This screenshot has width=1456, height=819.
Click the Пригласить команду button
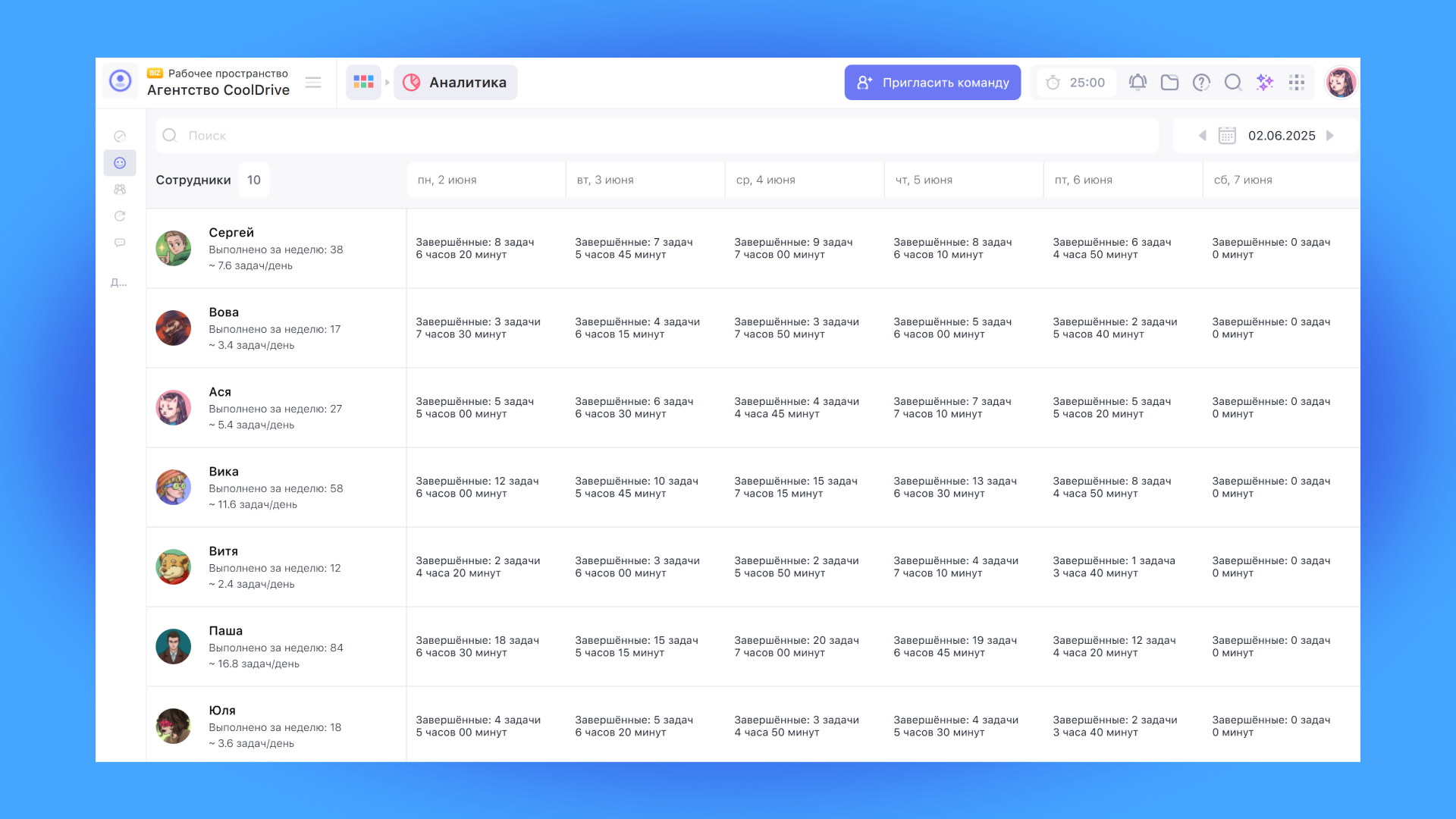coord(932,83)
